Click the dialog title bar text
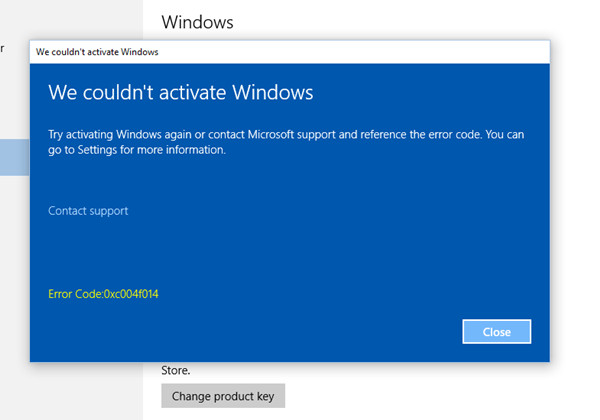 [97, 52]
